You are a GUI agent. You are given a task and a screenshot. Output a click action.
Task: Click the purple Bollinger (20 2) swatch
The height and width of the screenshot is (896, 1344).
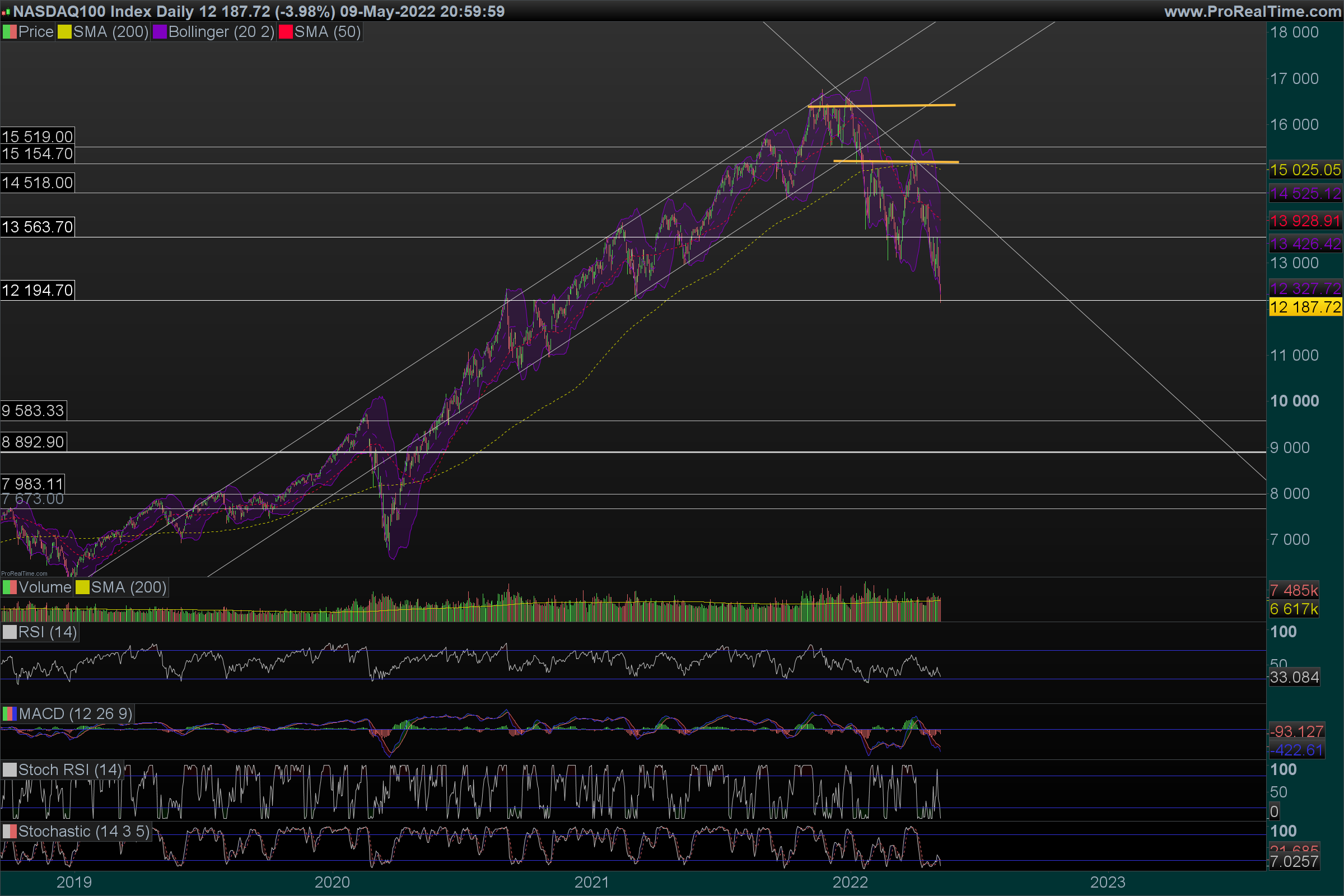[x=160, y=32]
